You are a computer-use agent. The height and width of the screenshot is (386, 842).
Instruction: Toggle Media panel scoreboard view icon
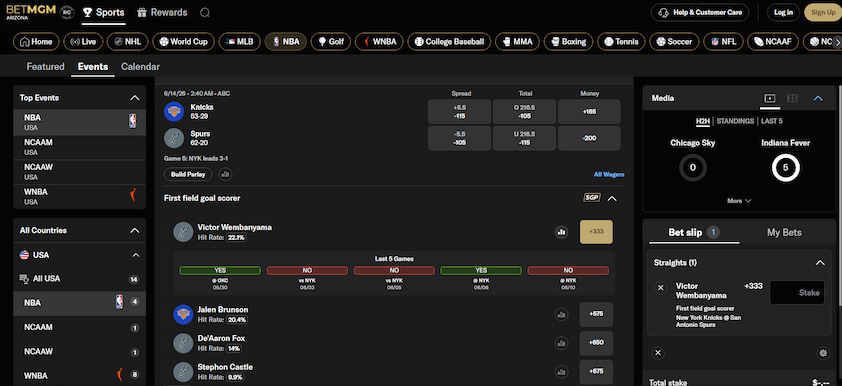point(792,98)
